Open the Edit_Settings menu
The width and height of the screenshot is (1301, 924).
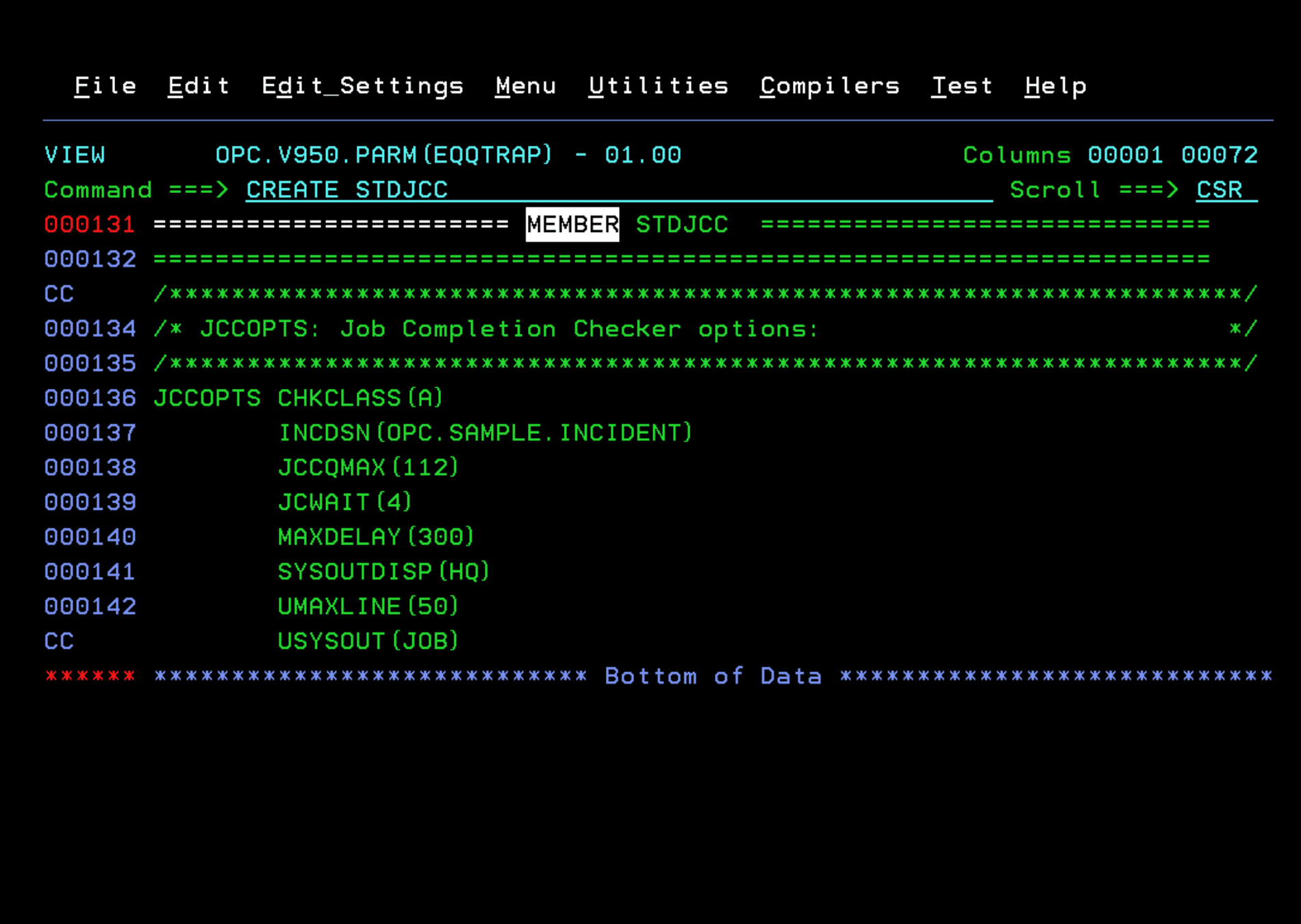tap(363, 85)
